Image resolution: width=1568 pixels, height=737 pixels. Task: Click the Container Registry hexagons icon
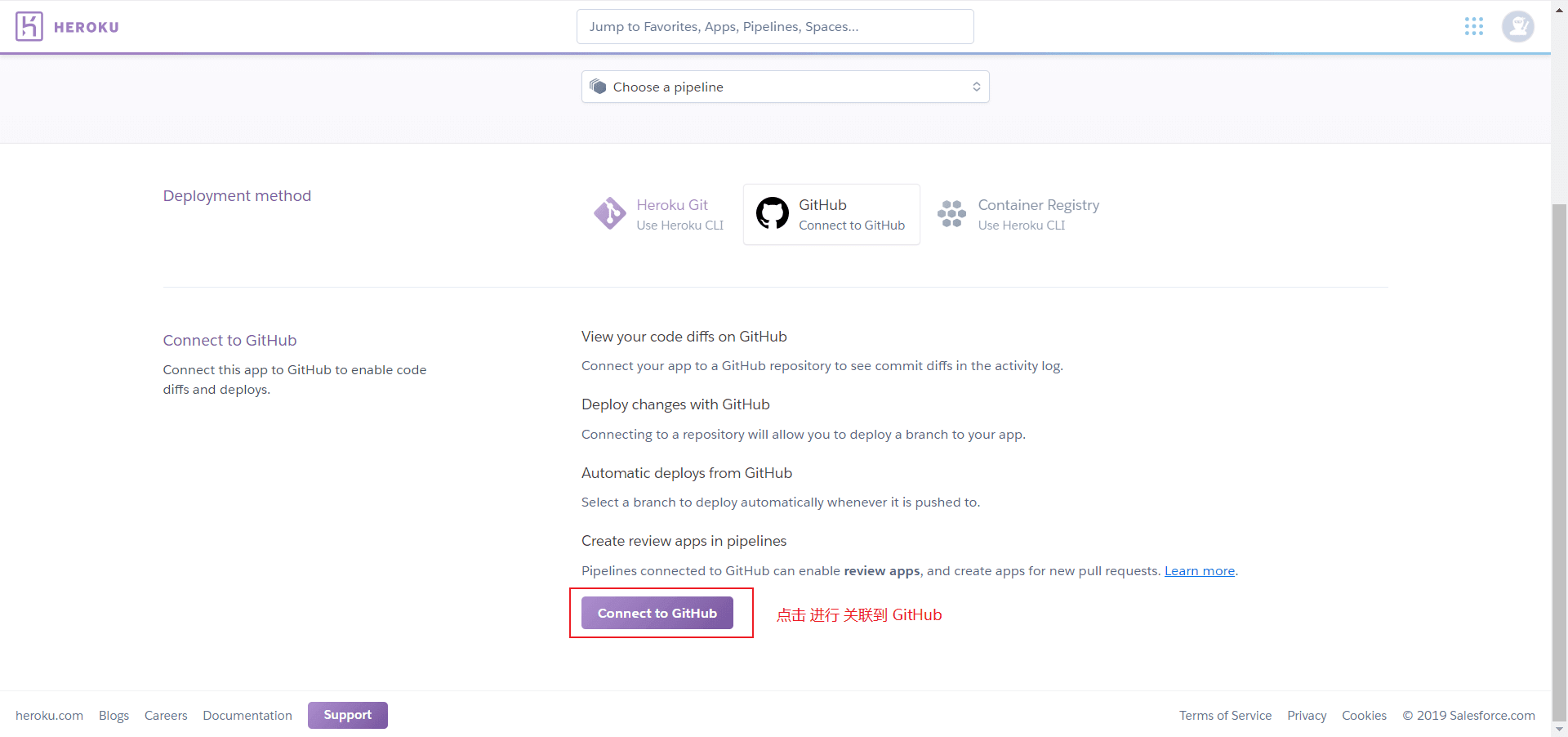(x=951, y=214)
